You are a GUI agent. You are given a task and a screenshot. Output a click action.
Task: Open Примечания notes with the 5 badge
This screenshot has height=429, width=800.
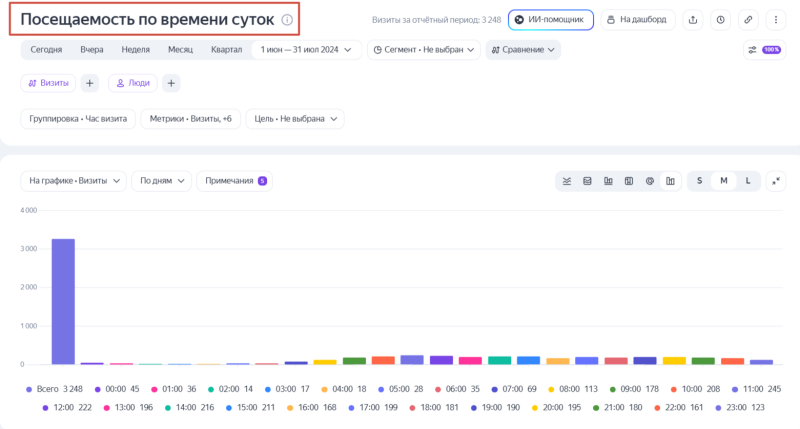pos(235,181)
